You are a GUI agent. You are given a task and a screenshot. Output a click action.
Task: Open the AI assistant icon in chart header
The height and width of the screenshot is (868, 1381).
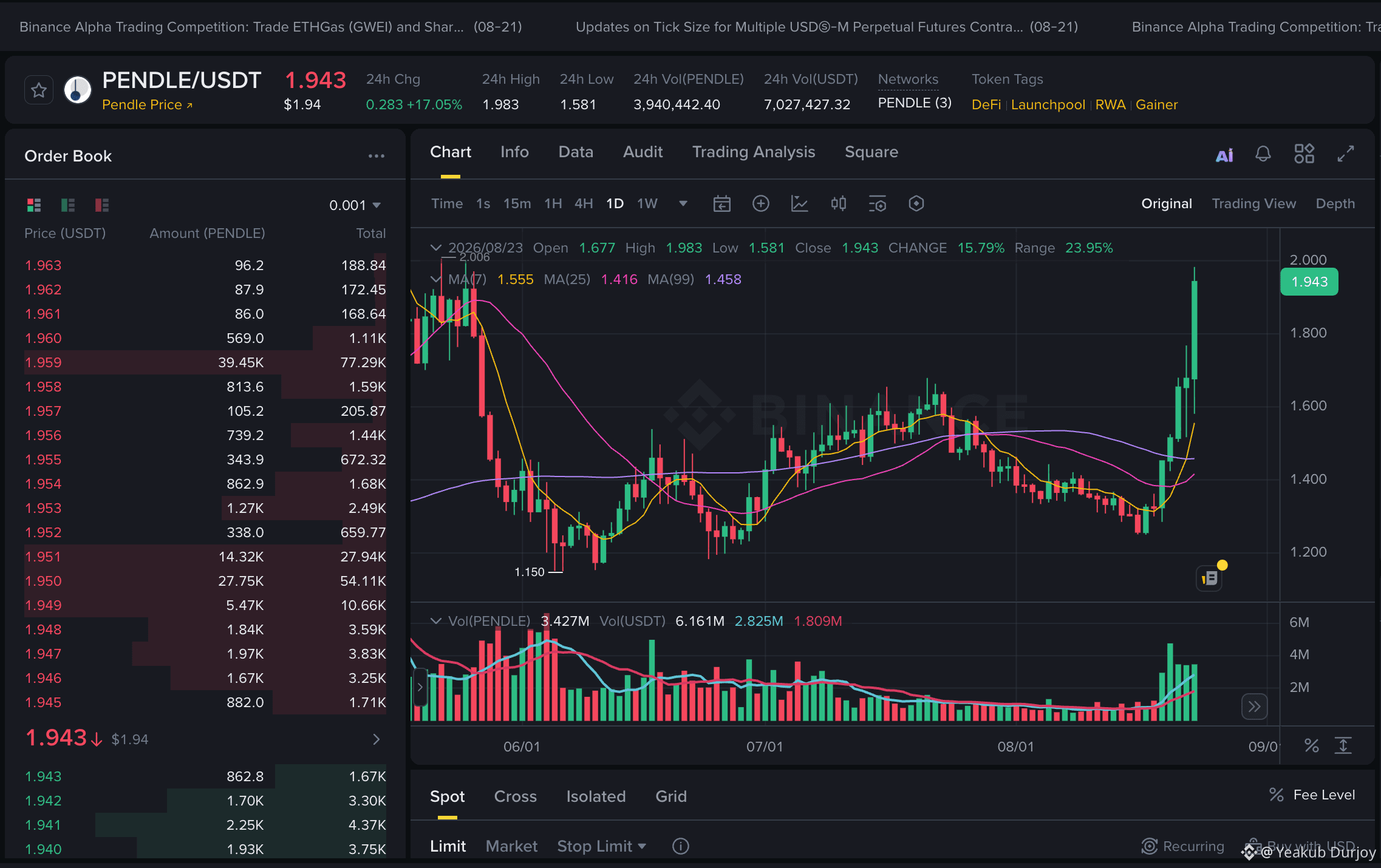(1224, 155)
